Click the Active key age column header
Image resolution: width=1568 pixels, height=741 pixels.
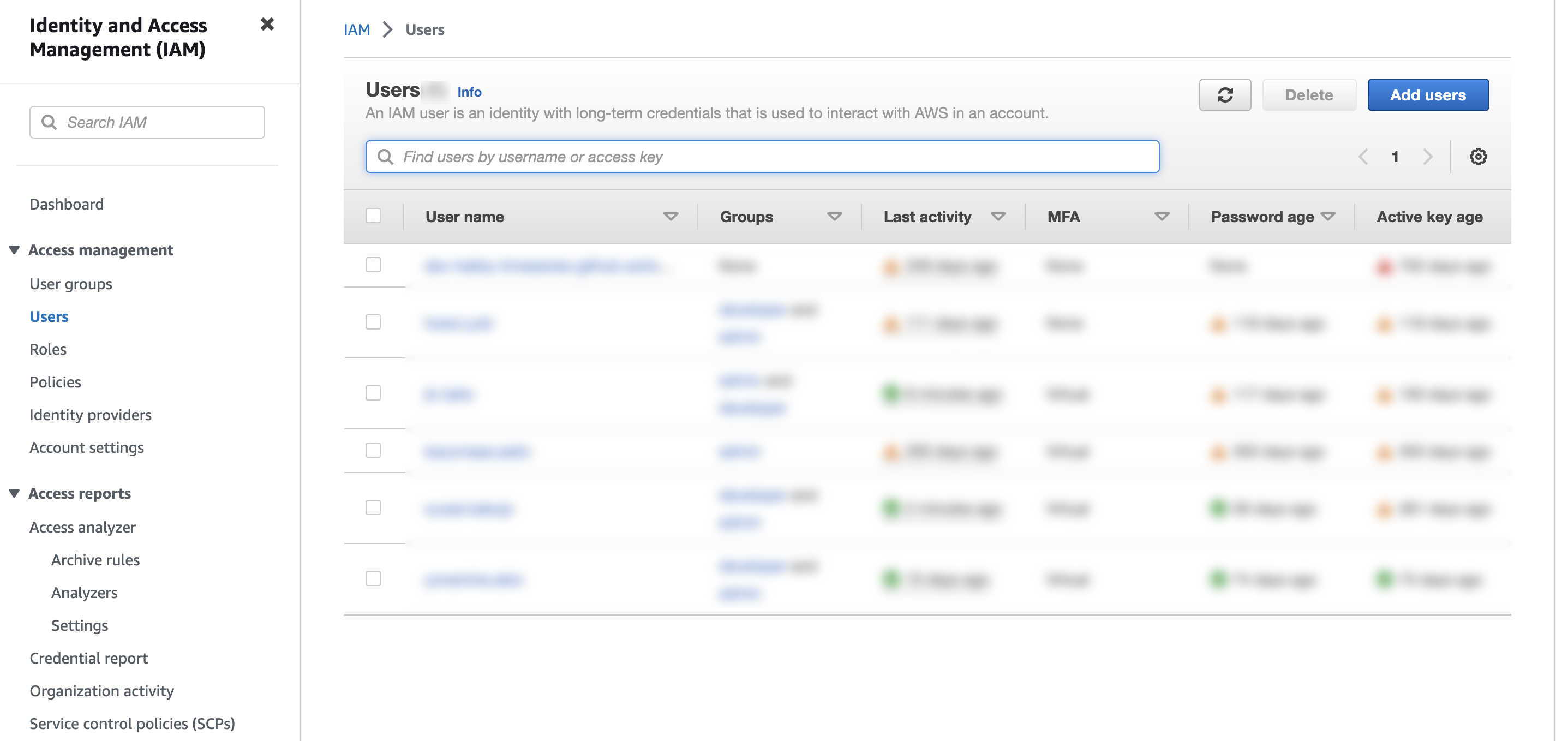pos(1429,217)
